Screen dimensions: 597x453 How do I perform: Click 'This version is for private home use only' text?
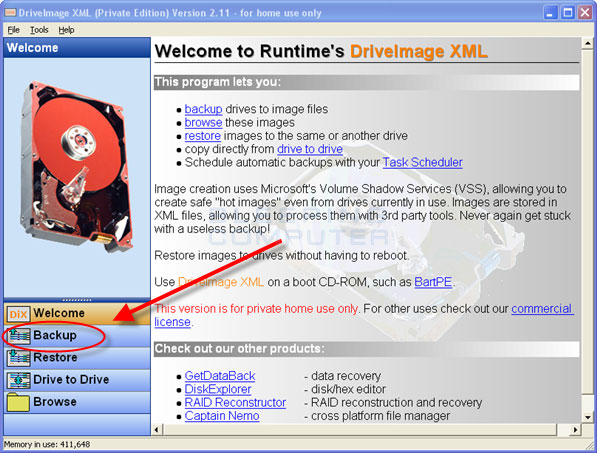coord(256,309)
